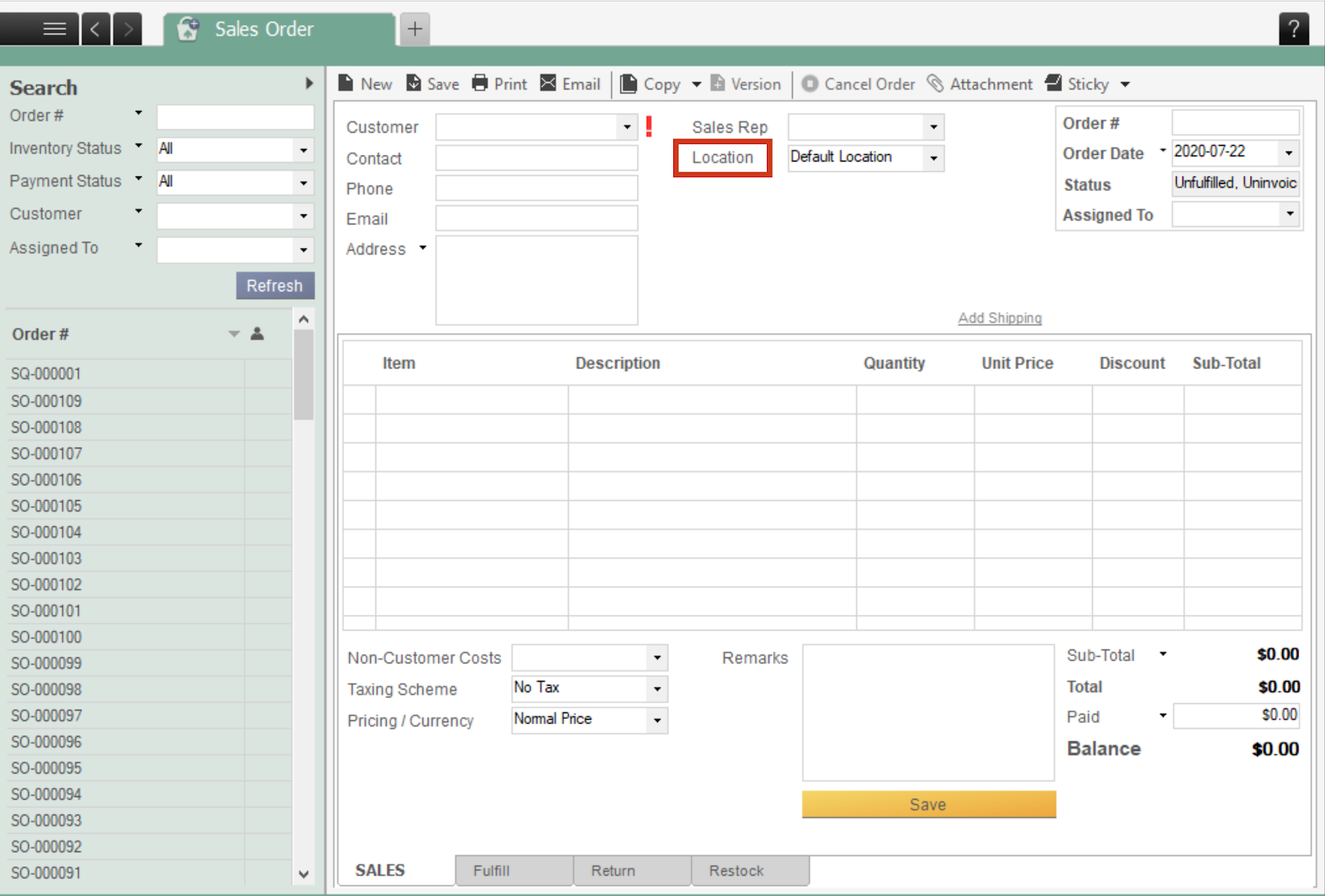Open order SO-000109 in the list
1325x896 pixels.
[149, 401]
